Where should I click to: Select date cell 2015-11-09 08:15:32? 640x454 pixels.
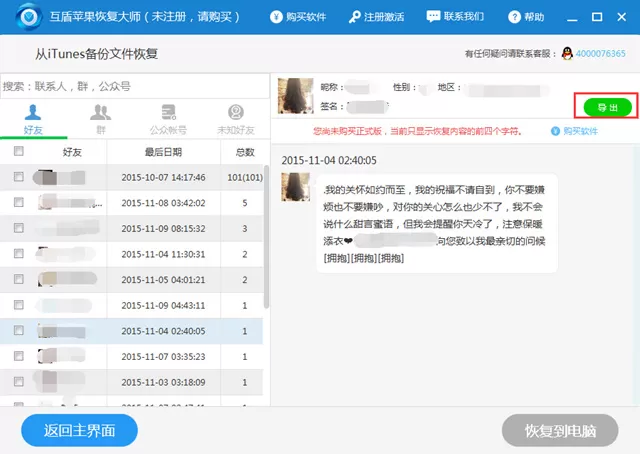pyautogui.click(x=163, y=229)
